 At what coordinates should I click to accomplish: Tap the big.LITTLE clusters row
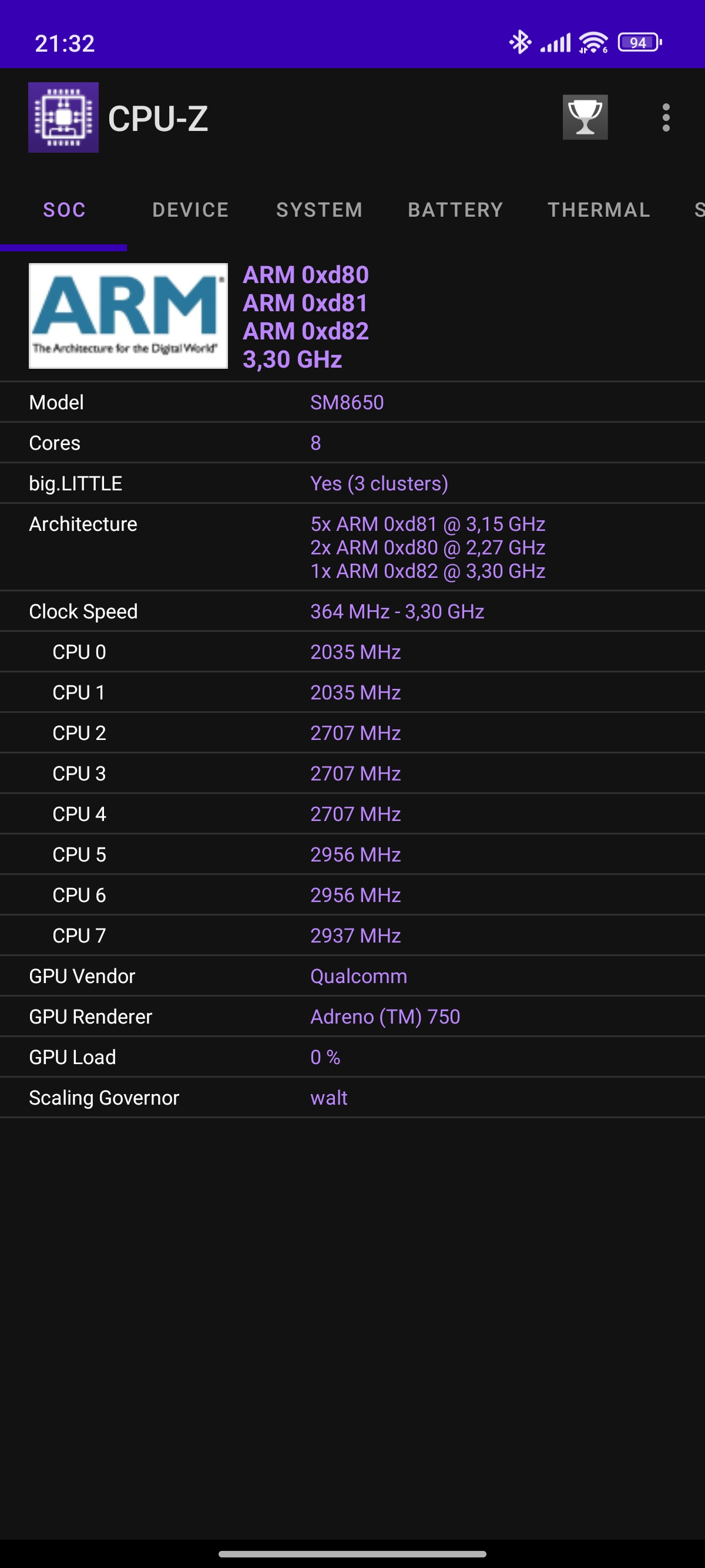click(x=352, y=483)
